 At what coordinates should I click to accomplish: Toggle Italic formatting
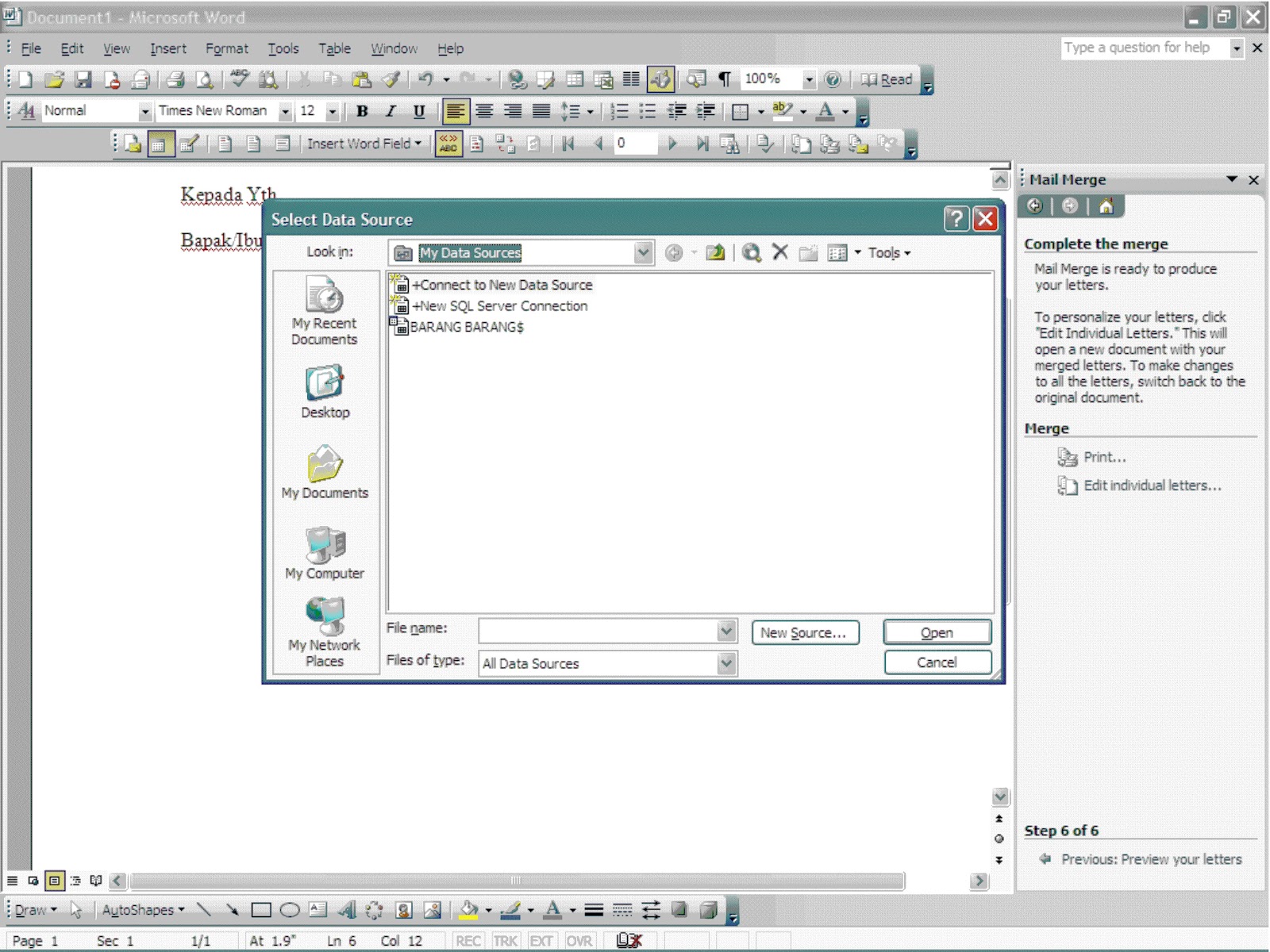coord(391,111)
